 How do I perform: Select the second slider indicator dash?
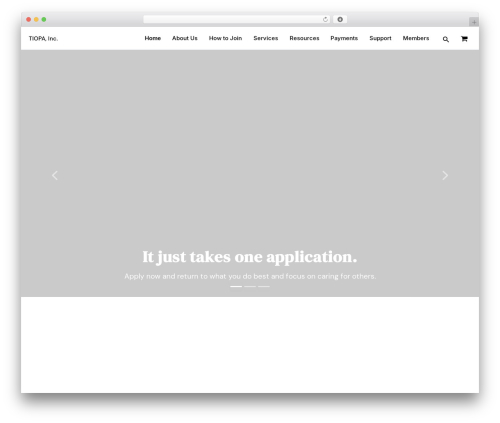pyautogui.click(x=250, y=286)
